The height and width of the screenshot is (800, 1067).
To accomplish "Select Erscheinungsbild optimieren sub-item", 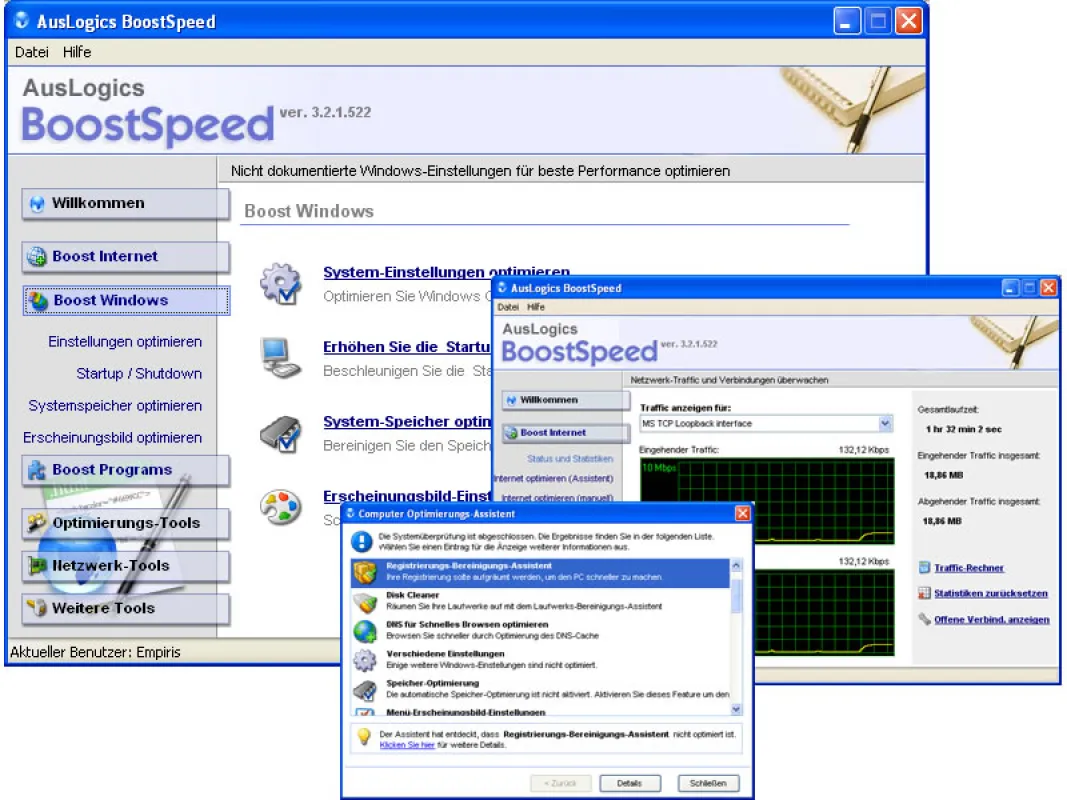I will point(112,438).
